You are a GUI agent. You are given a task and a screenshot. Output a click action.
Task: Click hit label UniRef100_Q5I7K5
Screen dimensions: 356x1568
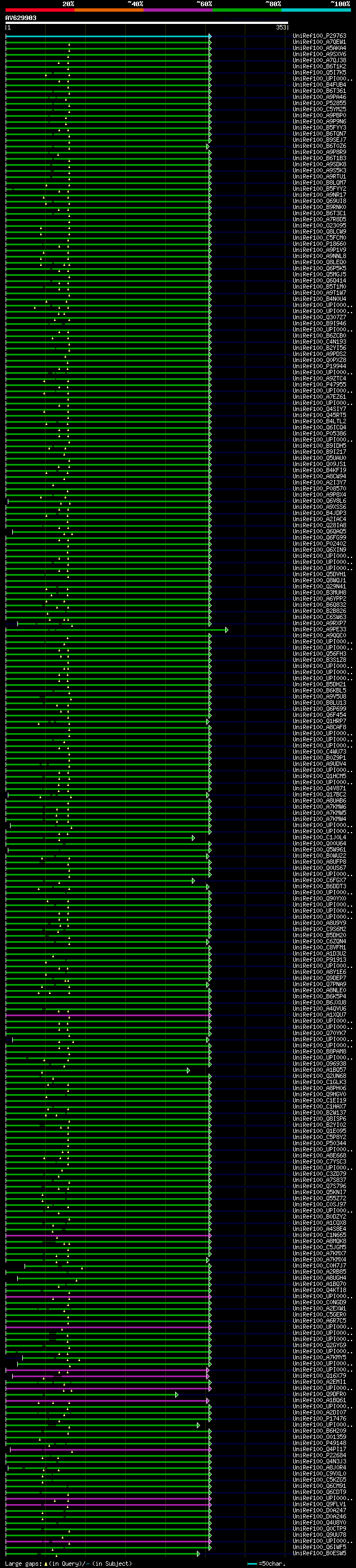(x=319, y=73)
